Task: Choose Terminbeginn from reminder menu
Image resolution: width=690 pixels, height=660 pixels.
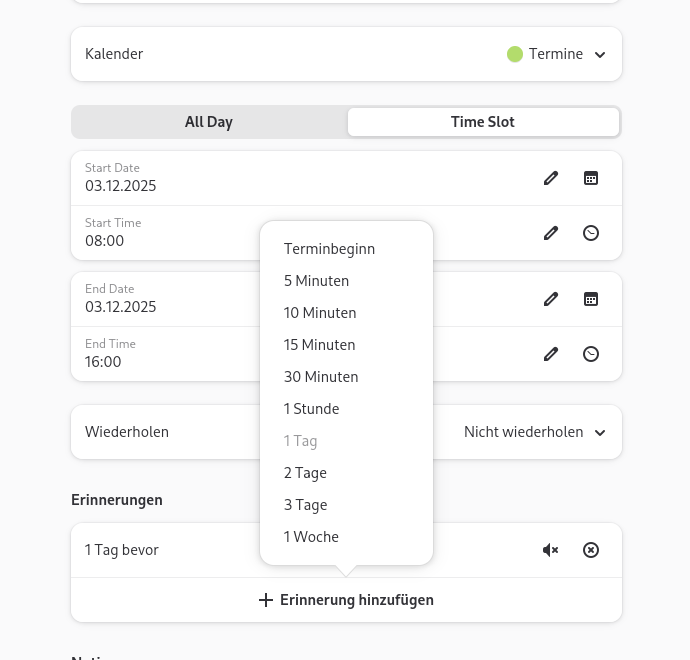Action: (x=329, y=249)
